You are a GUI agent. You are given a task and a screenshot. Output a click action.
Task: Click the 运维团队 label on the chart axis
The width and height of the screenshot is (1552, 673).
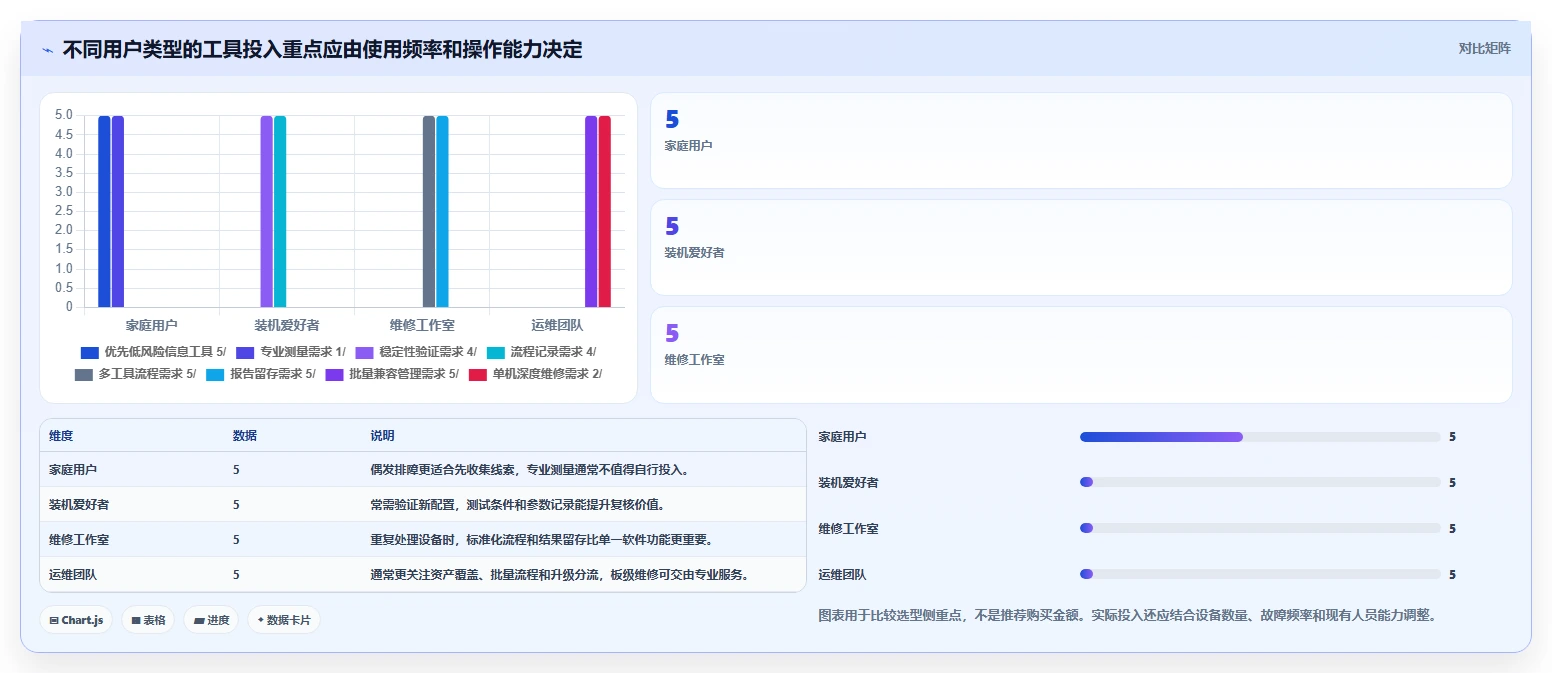(557, 325)
